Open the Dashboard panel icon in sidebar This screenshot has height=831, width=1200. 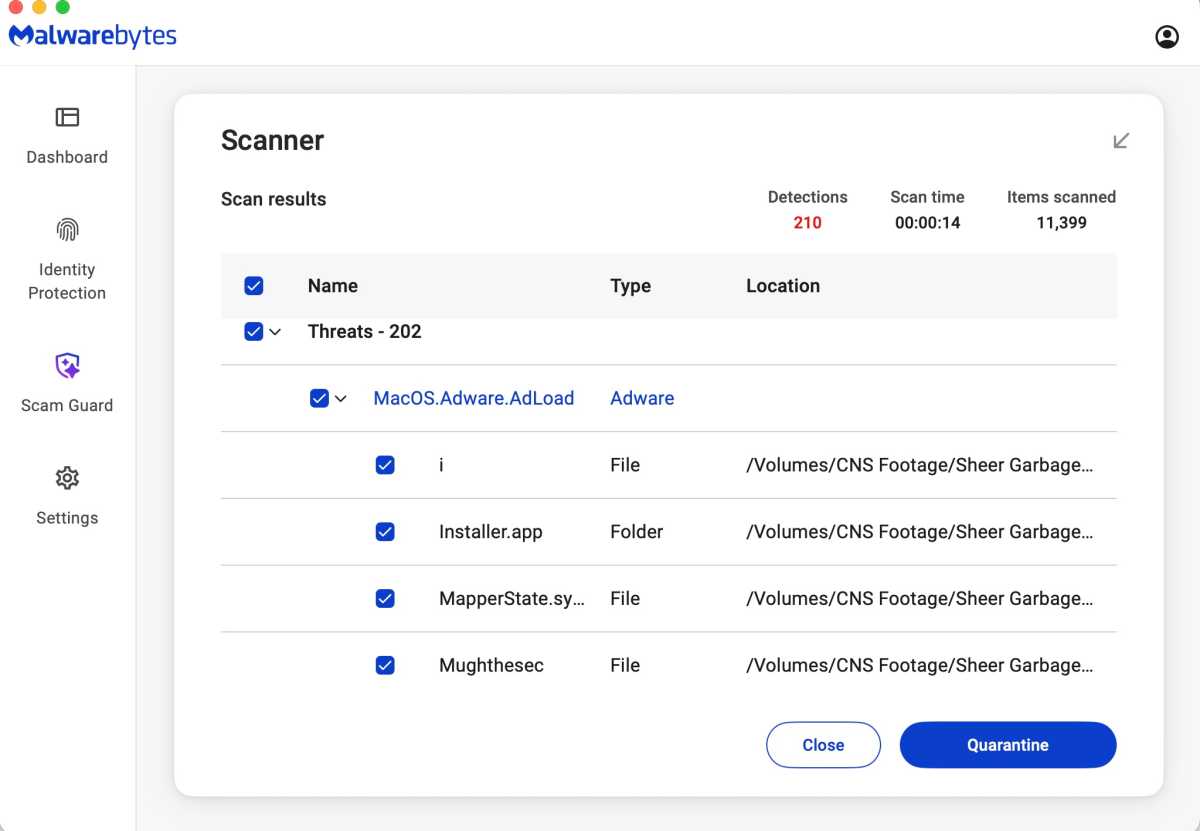67,117
